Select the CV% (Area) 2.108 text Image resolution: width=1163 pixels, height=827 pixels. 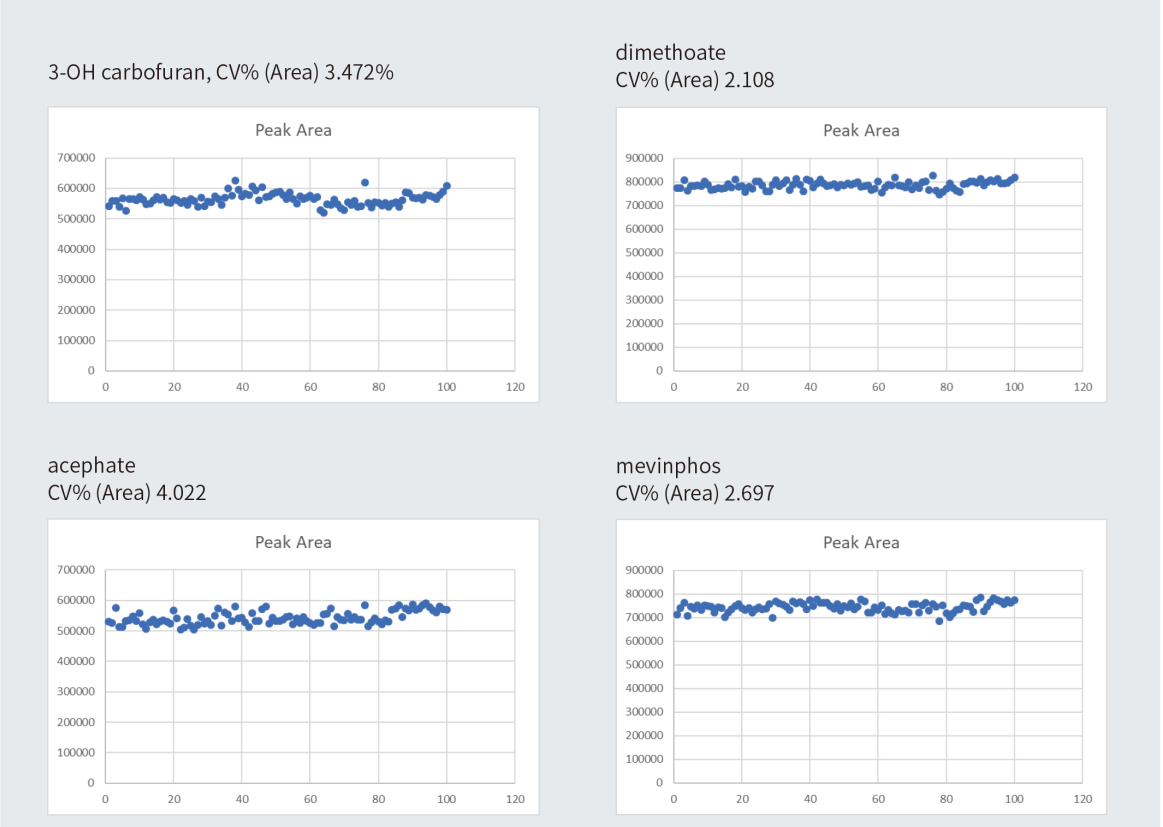tap(695, 80)
